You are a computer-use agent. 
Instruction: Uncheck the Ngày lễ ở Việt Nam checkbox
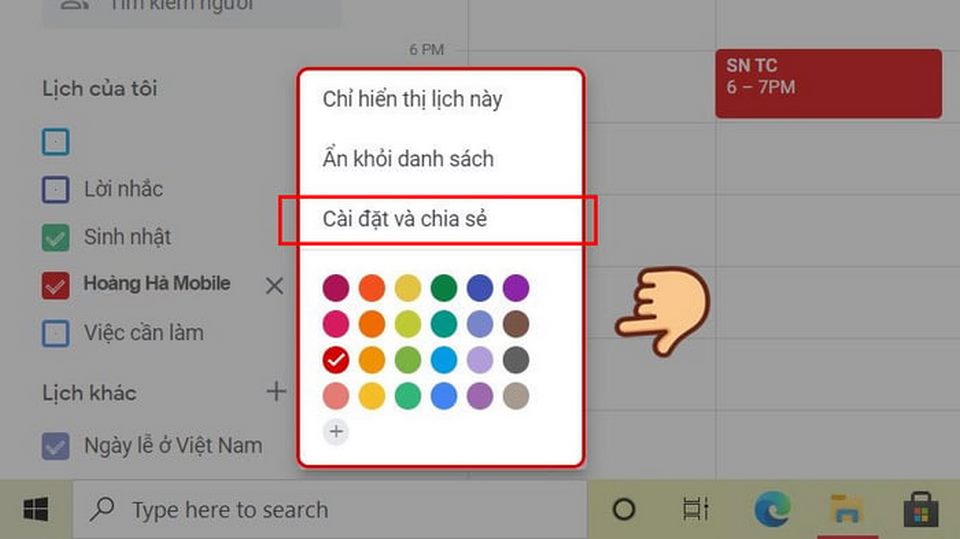(56, 446)
